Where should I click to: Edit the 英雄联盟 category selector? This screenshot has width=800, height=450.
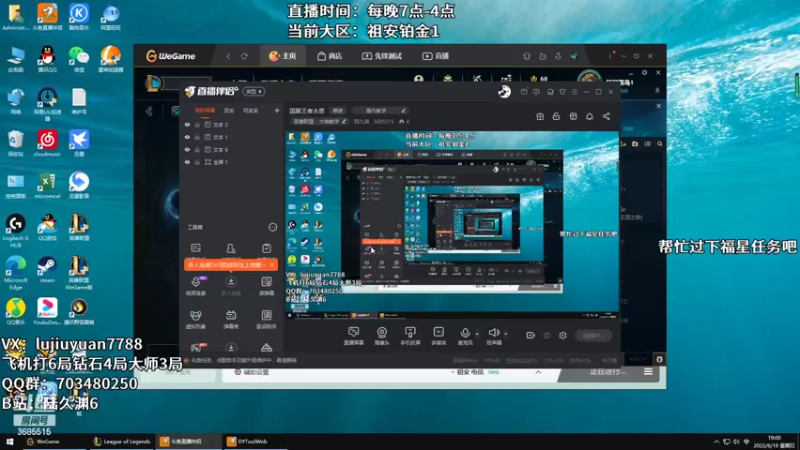pyautogui.click(x=320, y=121)
